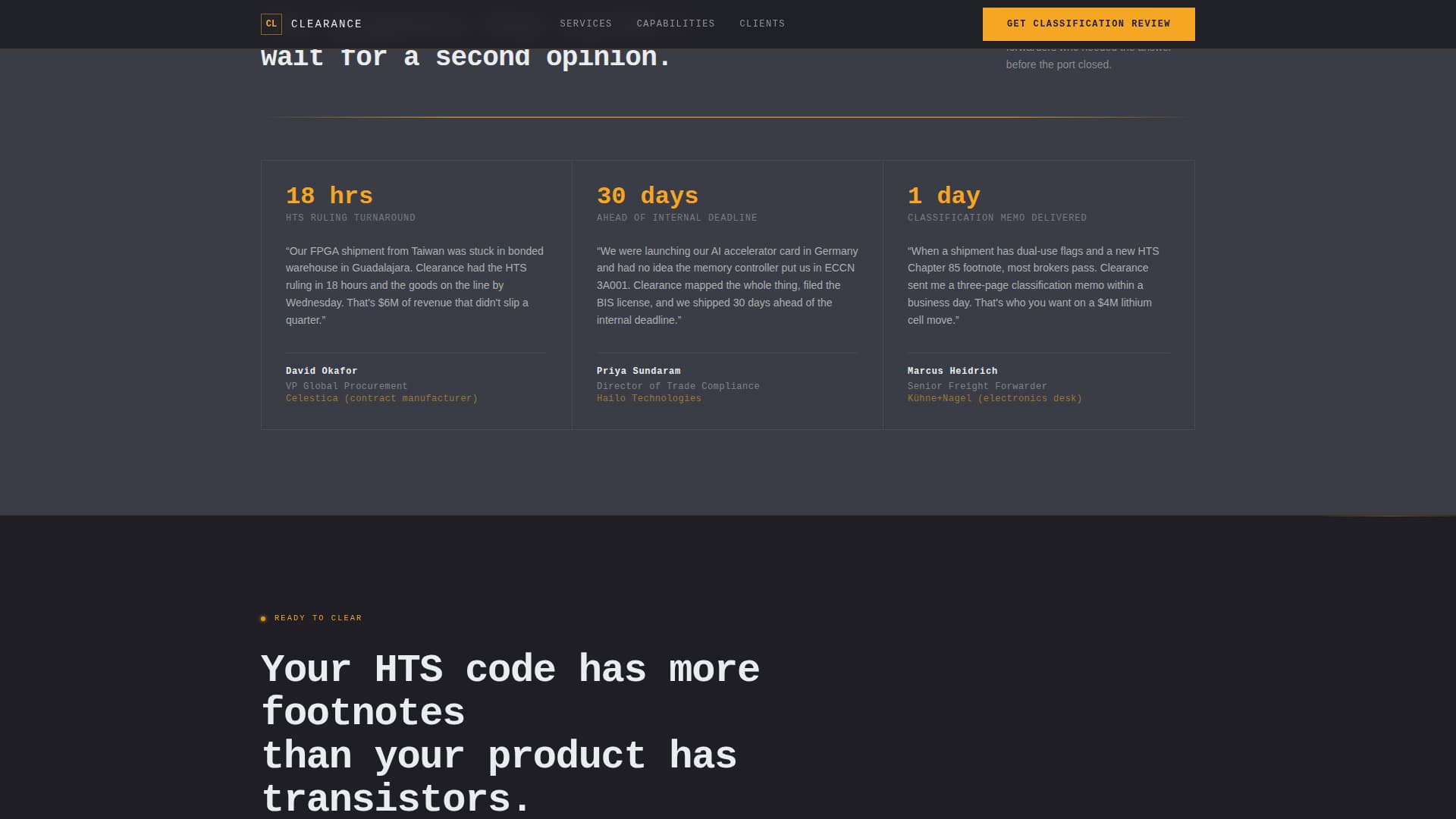The height and width of the screenshot is (819, 1456).
Task: Click 'VP Global Procurement' title text
Action: pyautogui.click(x=347, y=386)
